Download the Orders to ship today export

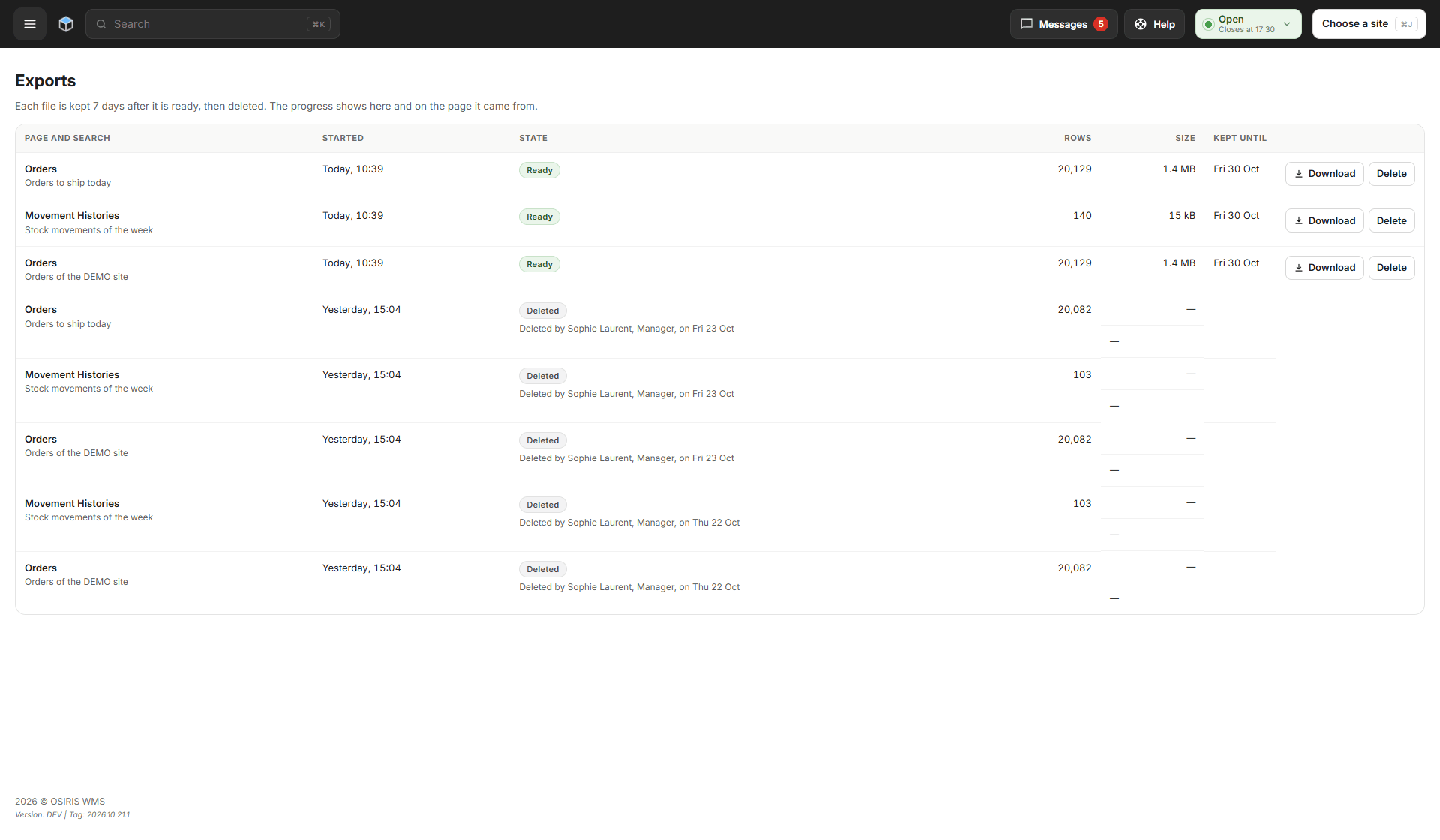pos(1324,174)
